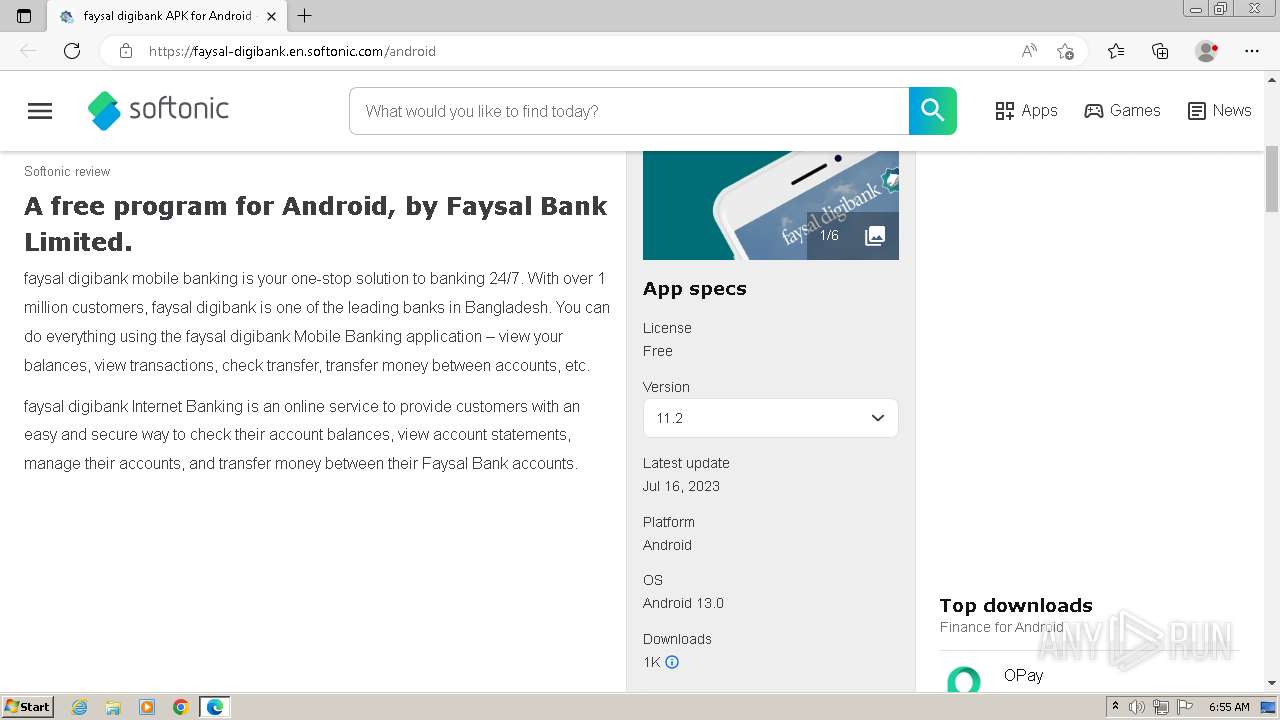View site information lock icon
The width and height of the screenshot is (1280, 720).
point(126,51)
